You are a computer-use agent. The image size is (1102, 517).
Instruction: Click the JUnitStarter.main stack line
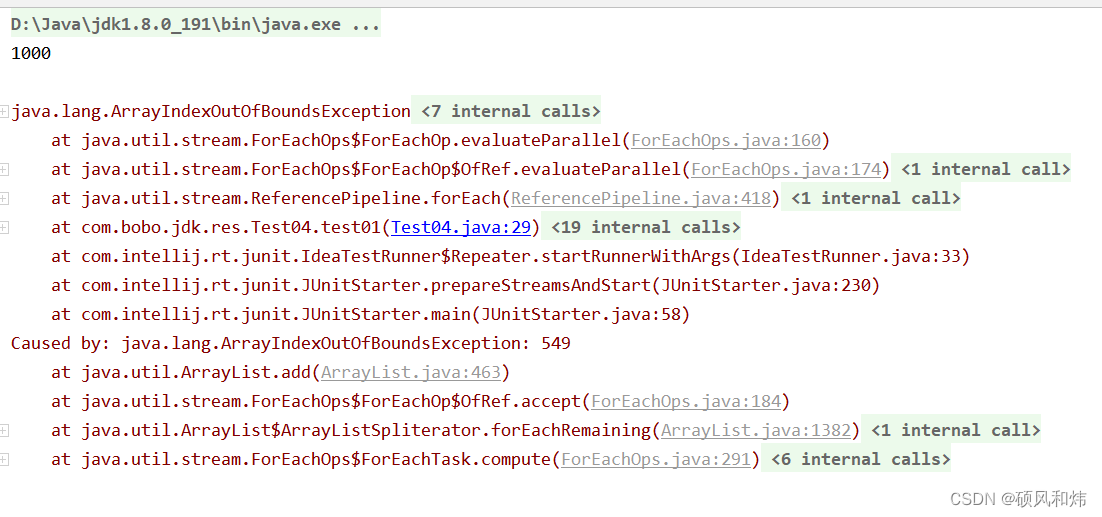[x=370, y=315]
